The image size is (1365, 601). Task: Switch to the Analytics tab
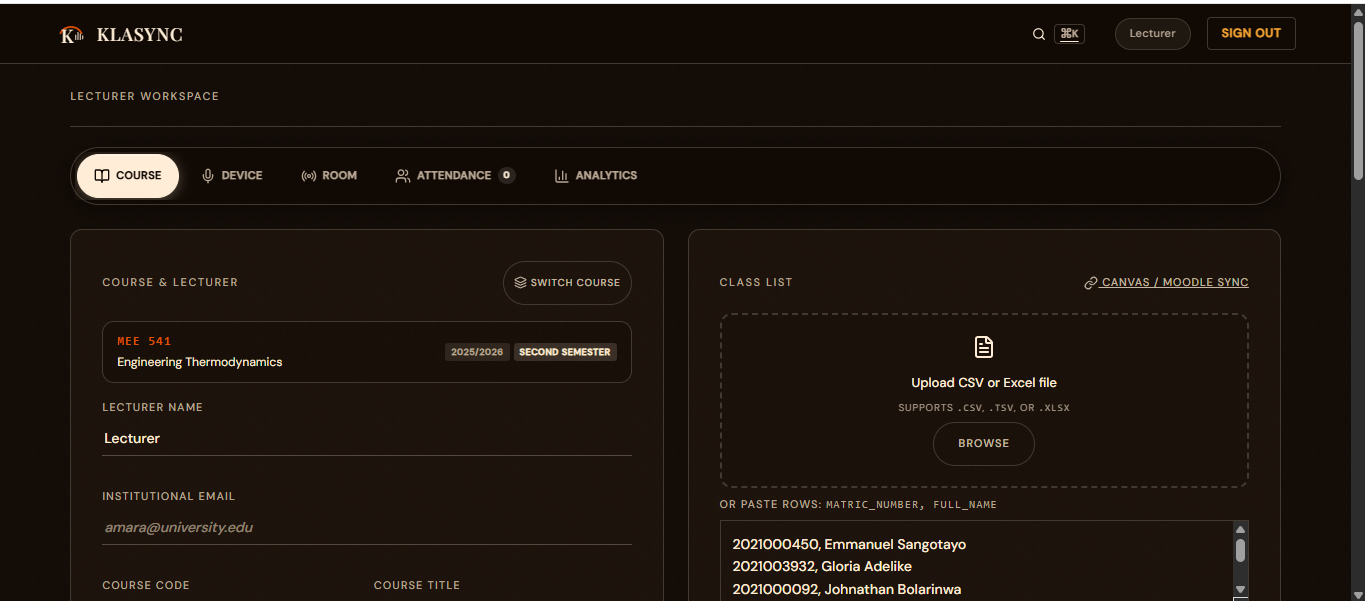click(596, 176)
